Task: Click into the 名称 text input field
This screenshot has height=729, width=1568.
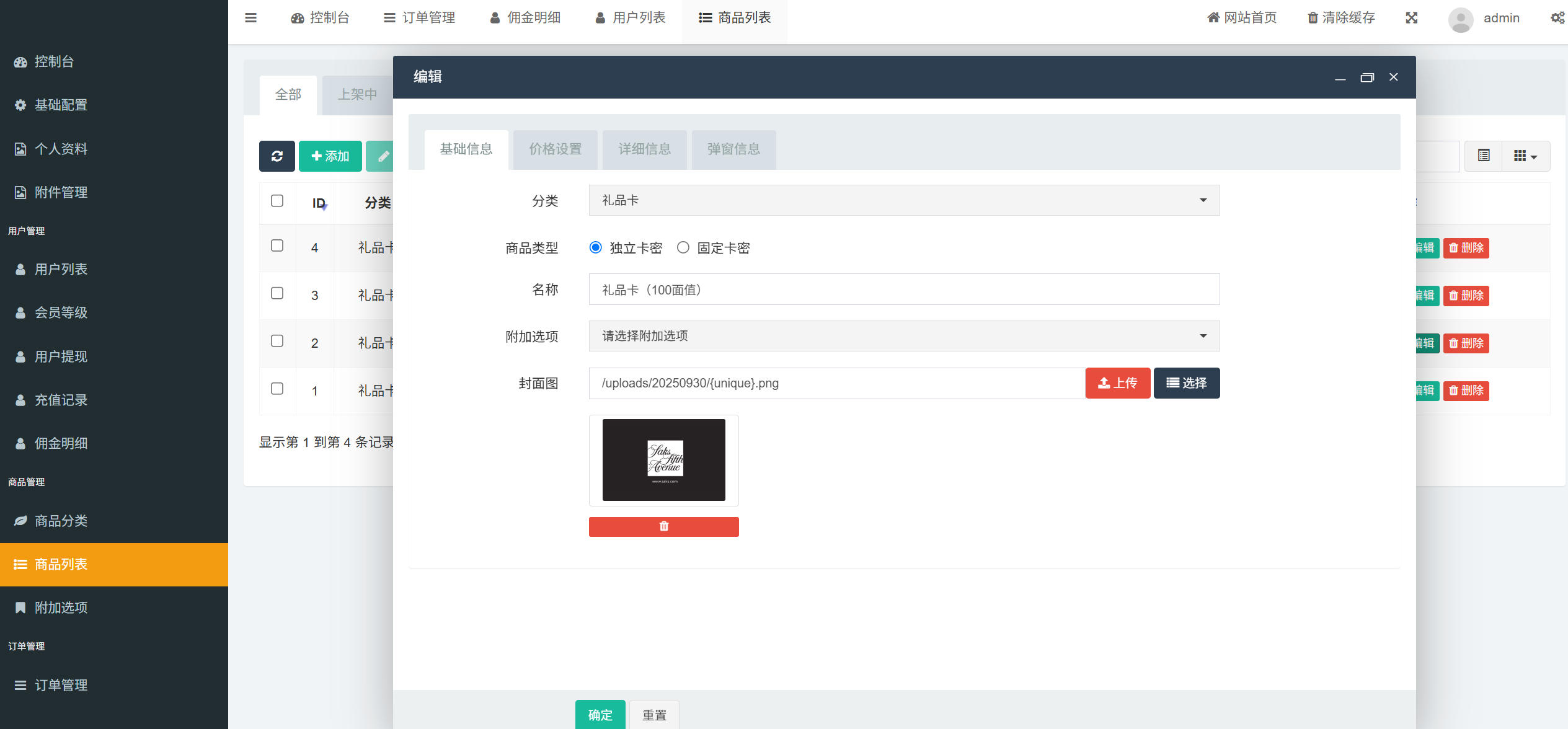Action: [903, 289]
